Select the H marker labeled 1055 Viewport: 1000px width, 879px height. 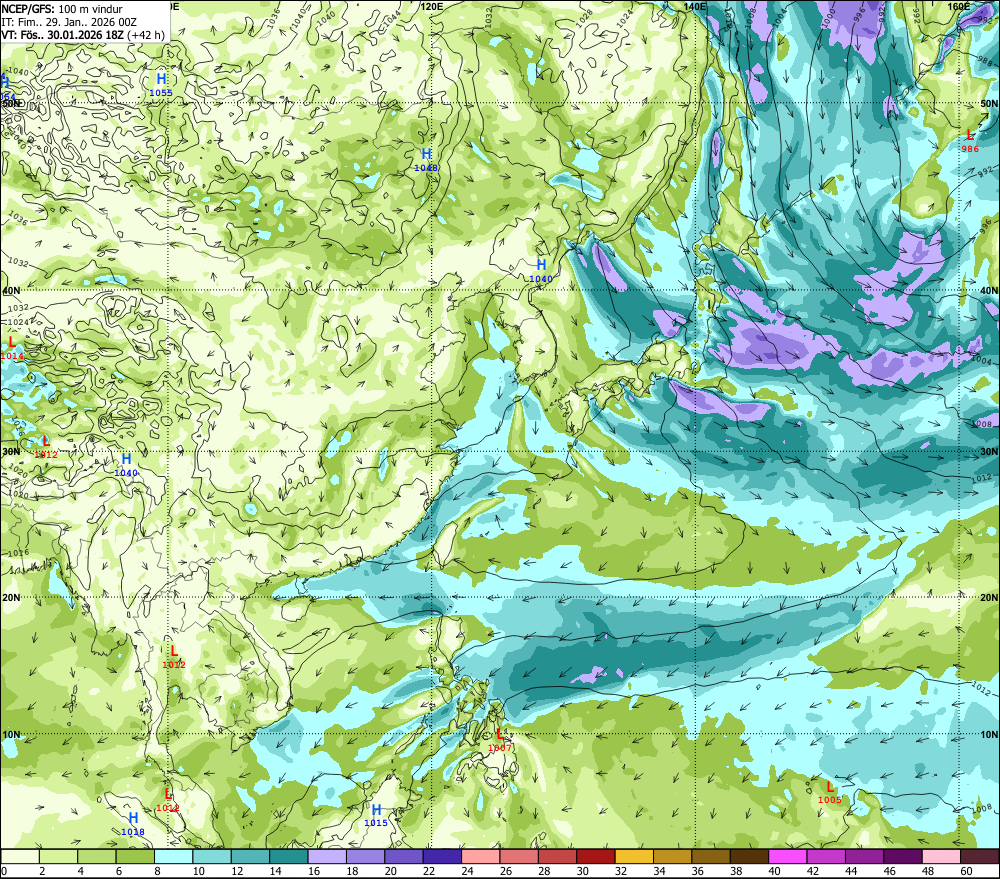(x=161, y=85)
